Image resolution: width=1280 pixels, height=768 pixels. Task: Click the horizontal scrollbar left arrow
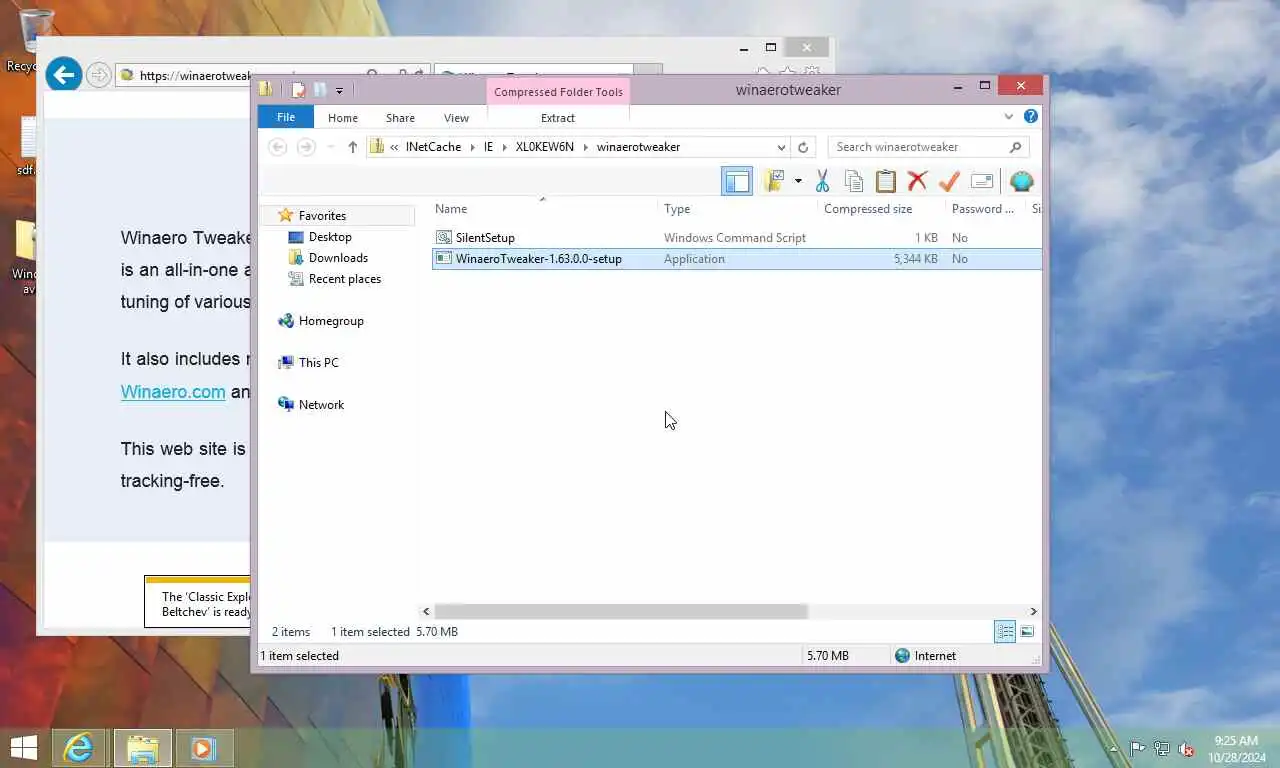point(426,611)
